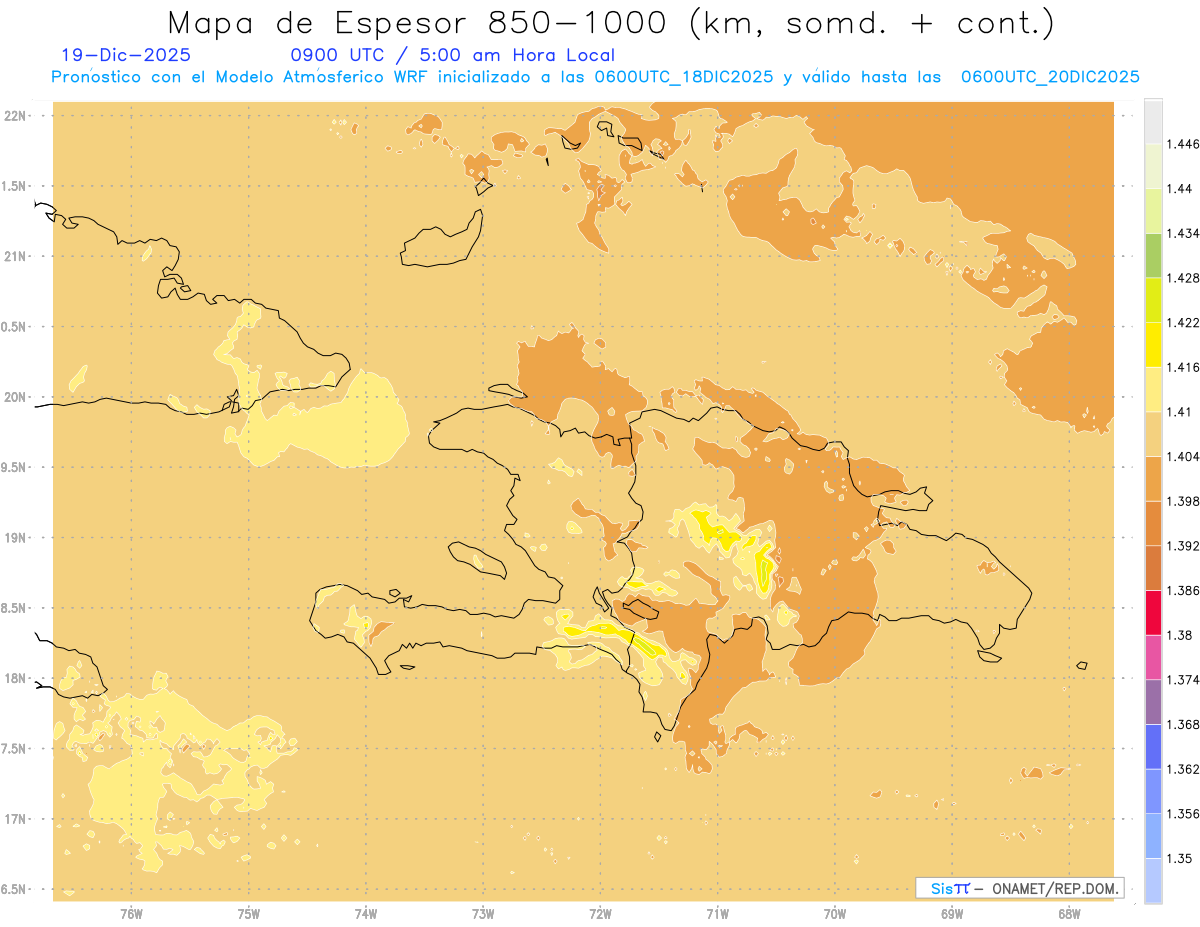Click the 73W longitude label
1200x927 pixels.
(483, 914)
